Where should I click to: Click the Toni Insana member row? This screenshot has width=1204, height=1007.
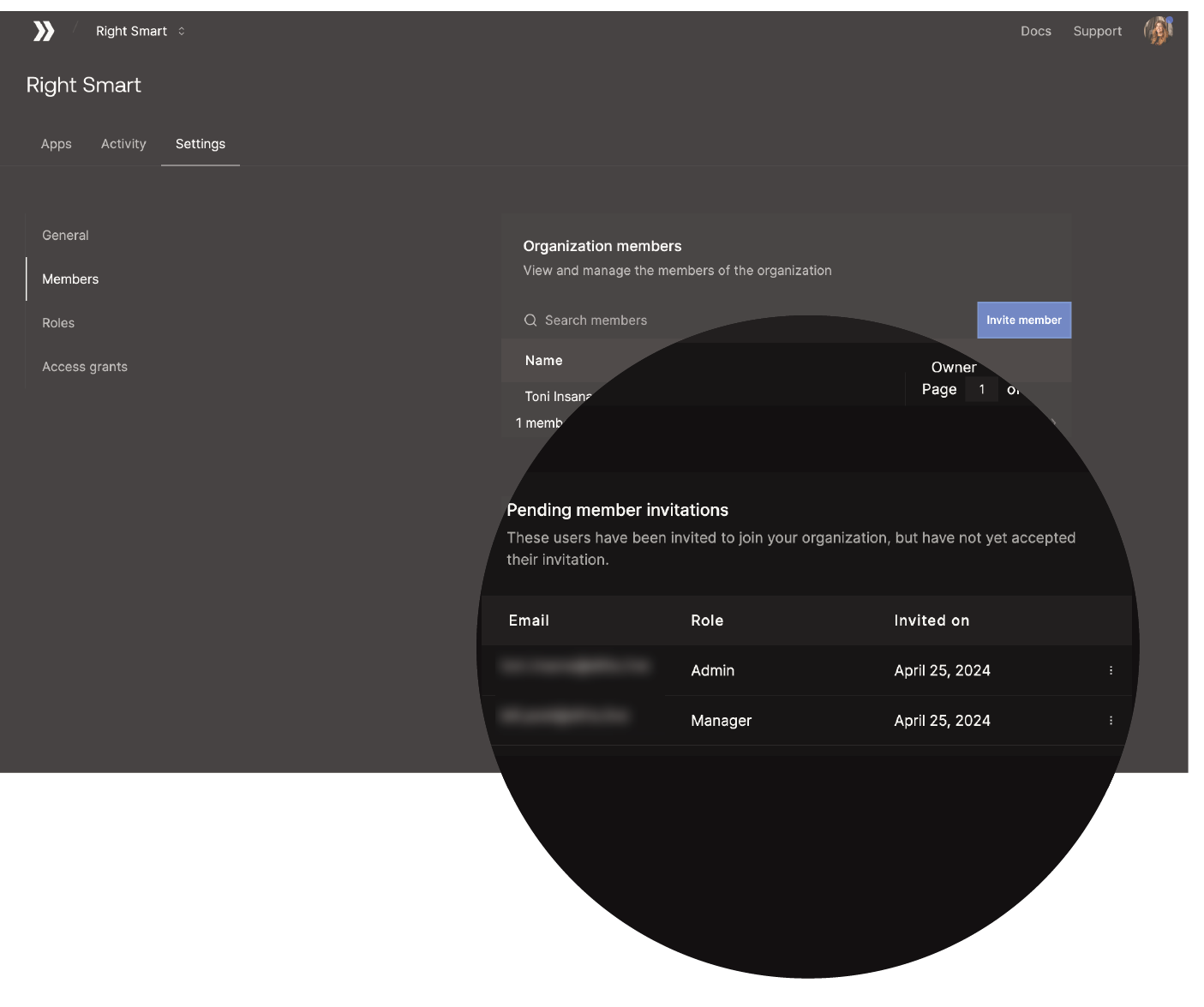click(559, 396)
